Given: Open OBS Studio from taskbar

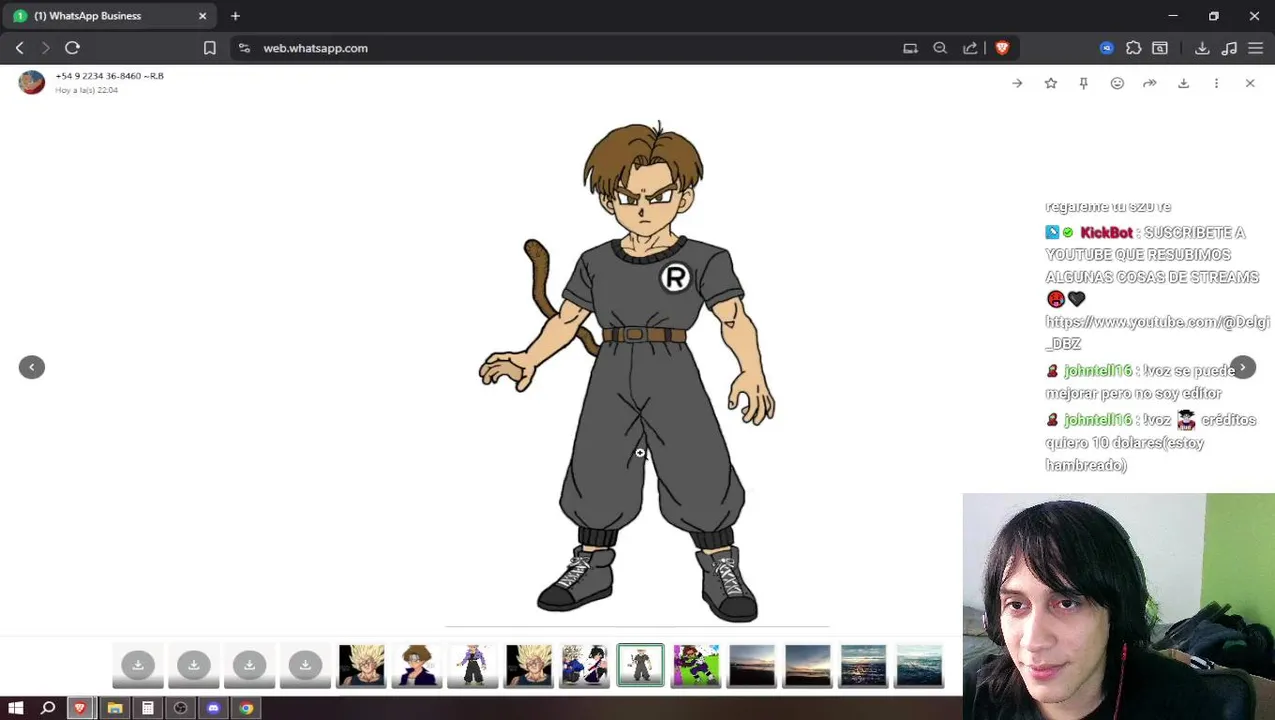Looking at the screenshot, I should tap(180, 708).
